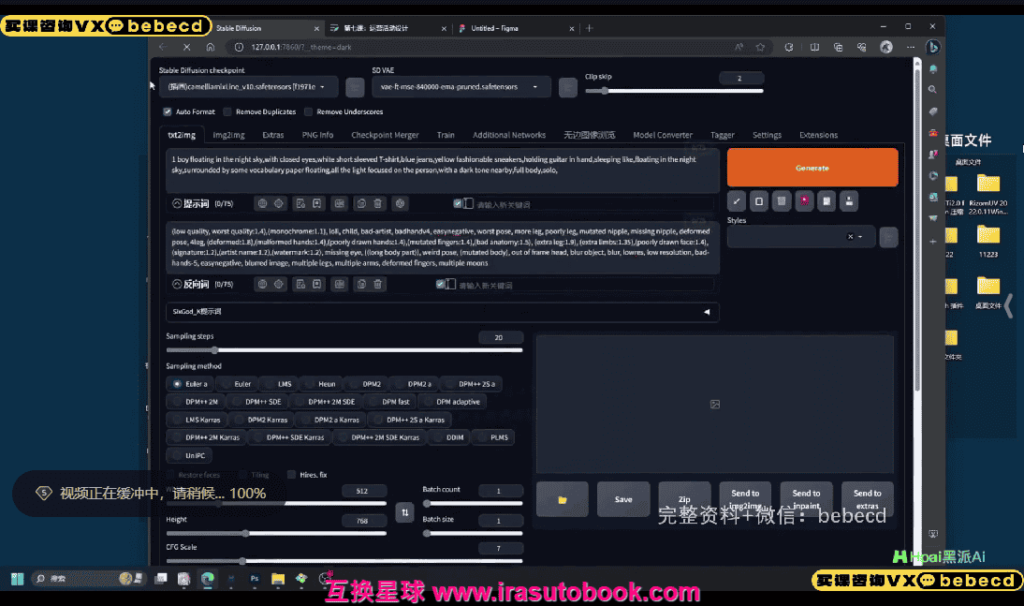Click the pink extra networks button below Generate
Screen dimensions: 1024x606
804,201
